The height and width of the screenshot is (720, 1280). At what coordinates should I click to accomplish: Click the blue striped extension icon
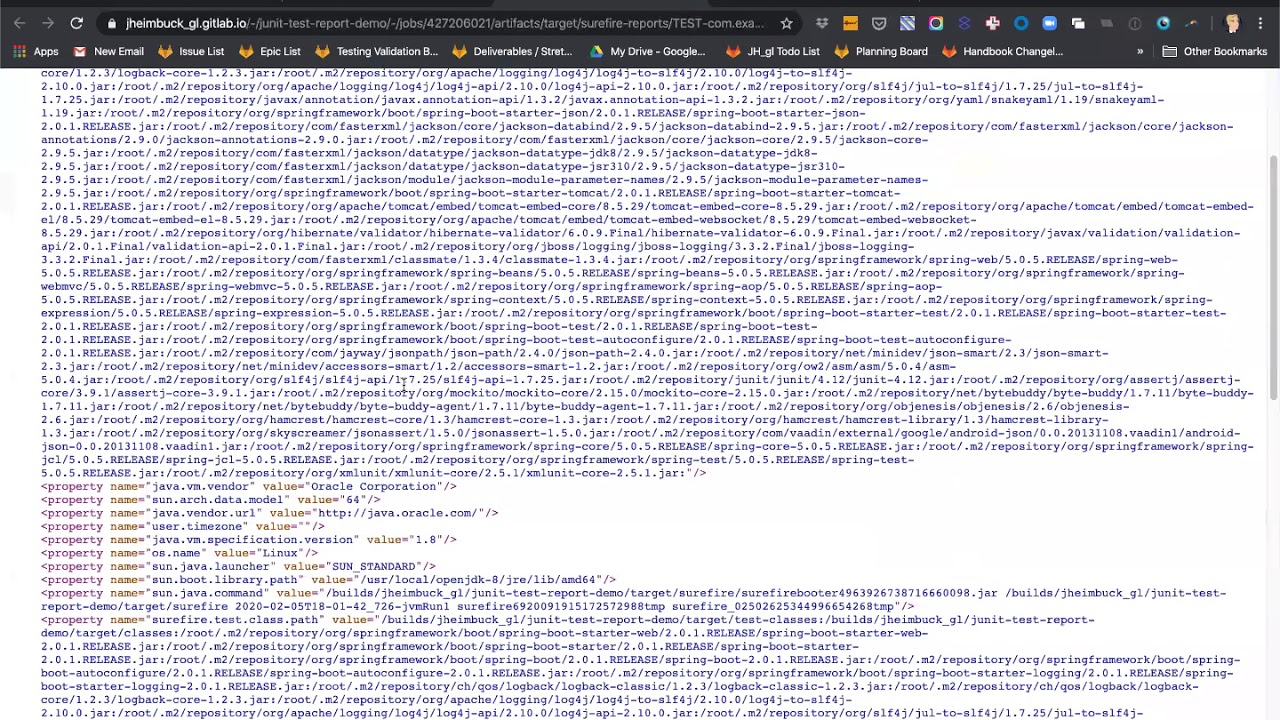click(907, 23)
